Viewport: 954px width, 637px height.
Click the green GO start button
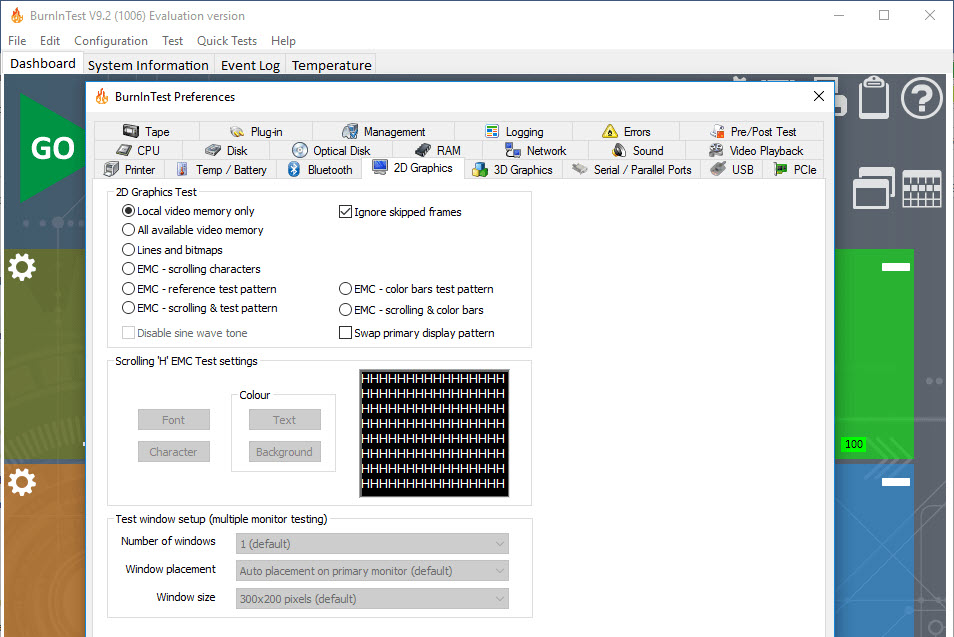click(x=52, y=148)
